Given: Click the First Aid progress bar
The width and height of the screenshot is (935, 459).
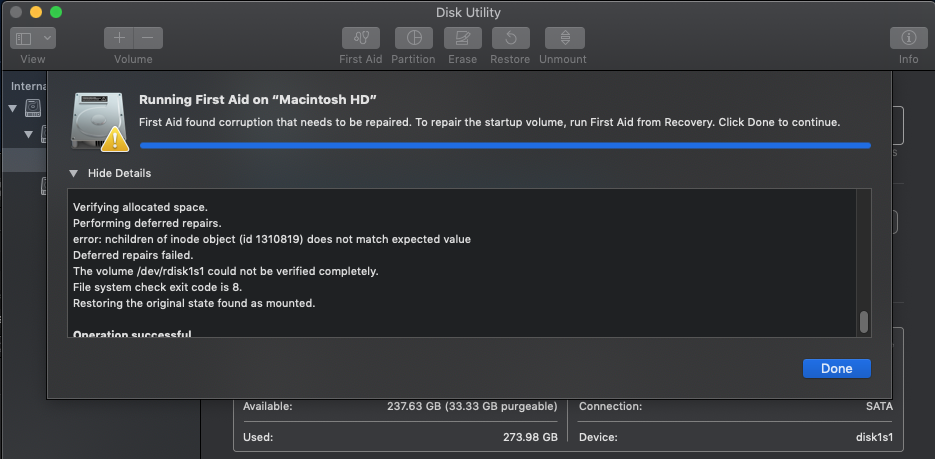Looking at the screenshot, I should [505, 145].
